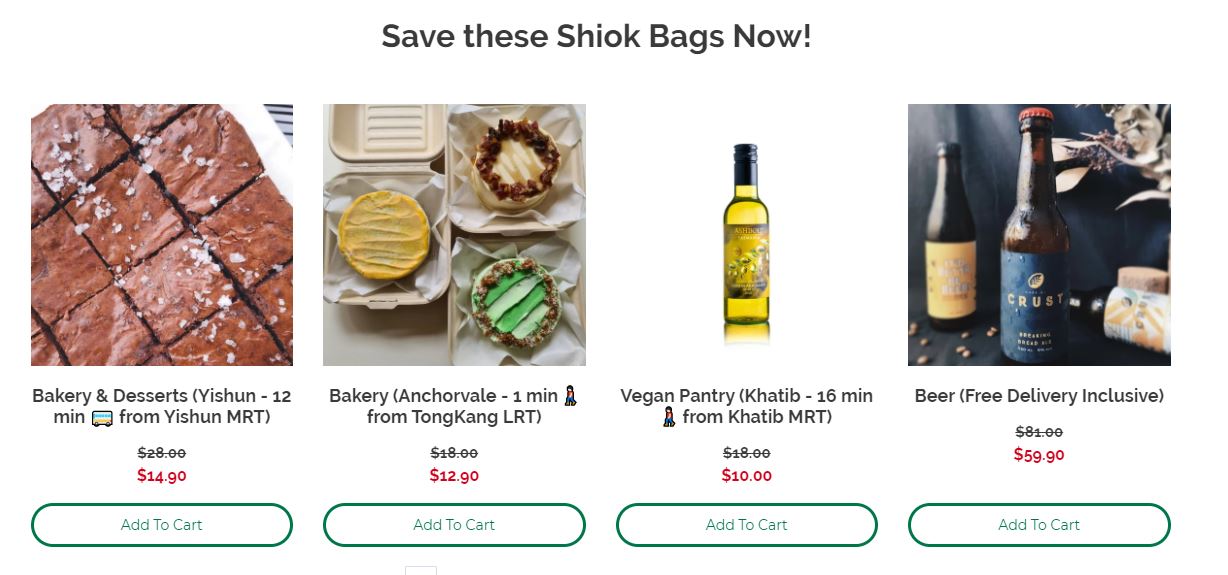Click the bus emoji in Yishun listing
Image resolution: width=1228 pixels, height=575 pixels.
pyautogui.click(x=103, y=418)
